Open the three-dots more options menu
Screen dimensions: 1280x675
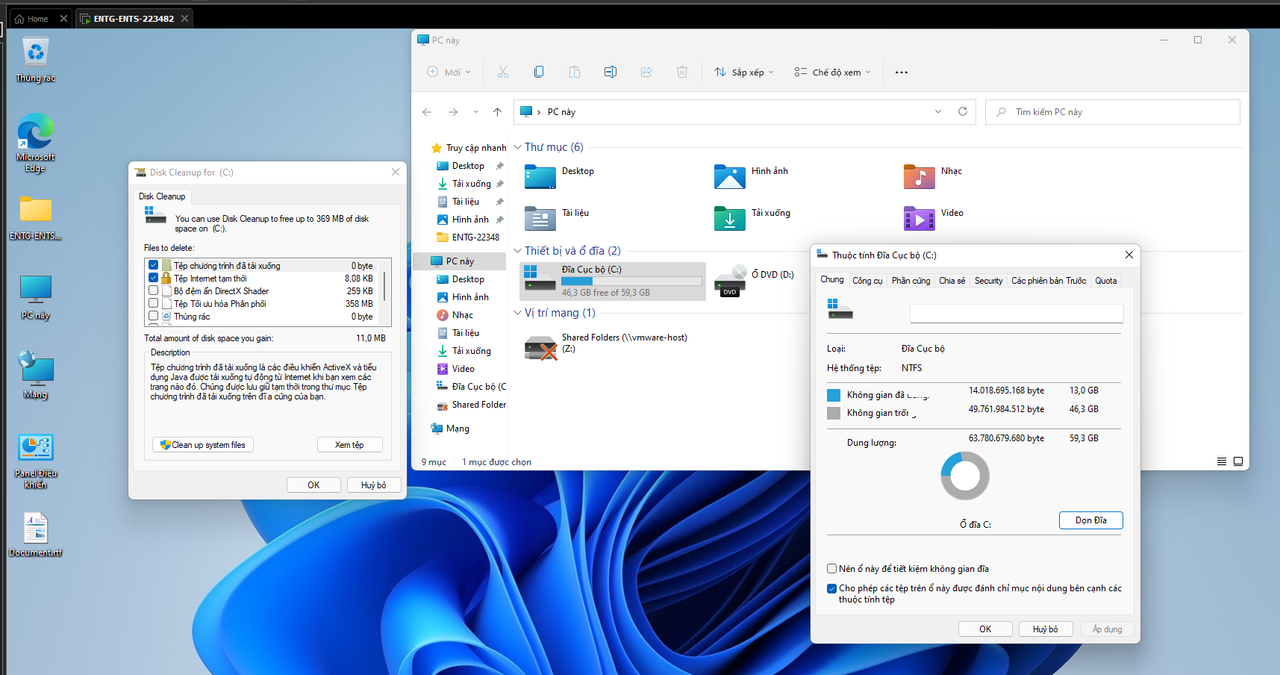(901, 72)
